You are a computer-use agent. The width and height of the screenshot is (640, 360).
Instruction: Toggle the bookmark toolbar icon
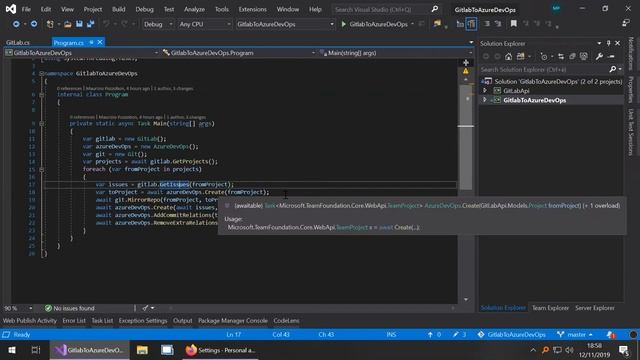513,24
